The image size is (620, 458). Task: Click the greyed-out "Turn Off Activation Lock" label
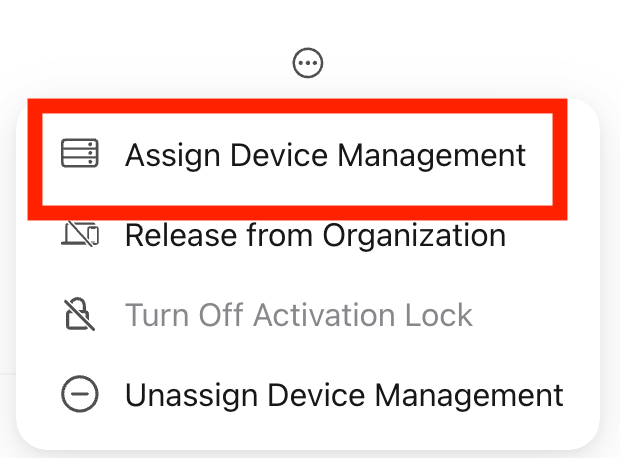coord(298,315)
